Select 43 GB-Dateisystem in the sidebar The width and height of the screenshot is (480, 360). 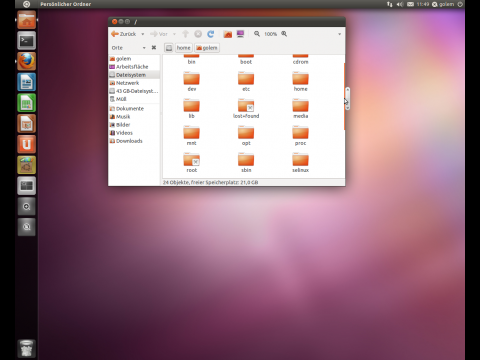(134, 91)
